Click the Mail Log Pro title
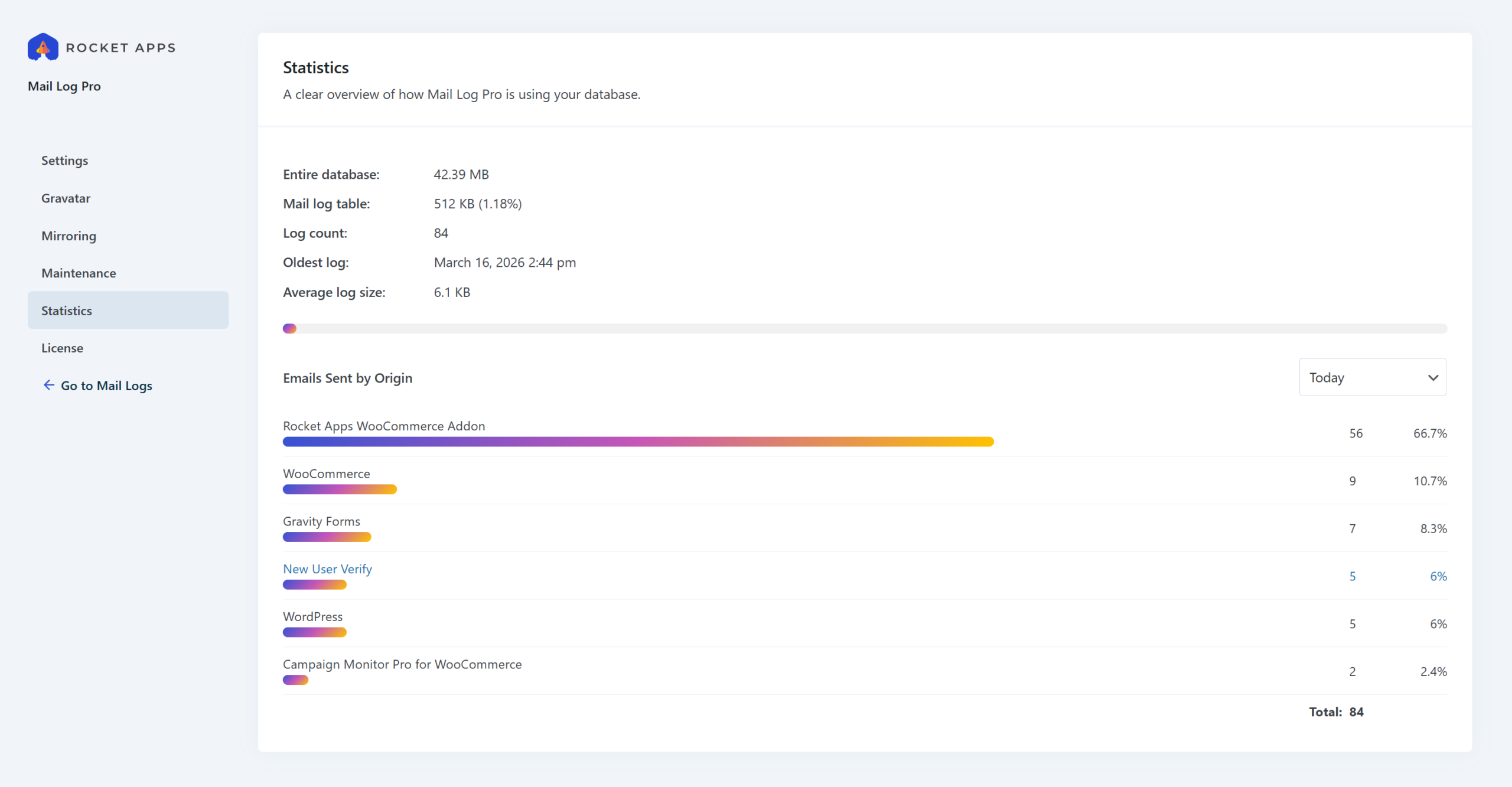Screen dimensions: 1512x787 click(x=64, y=86)
